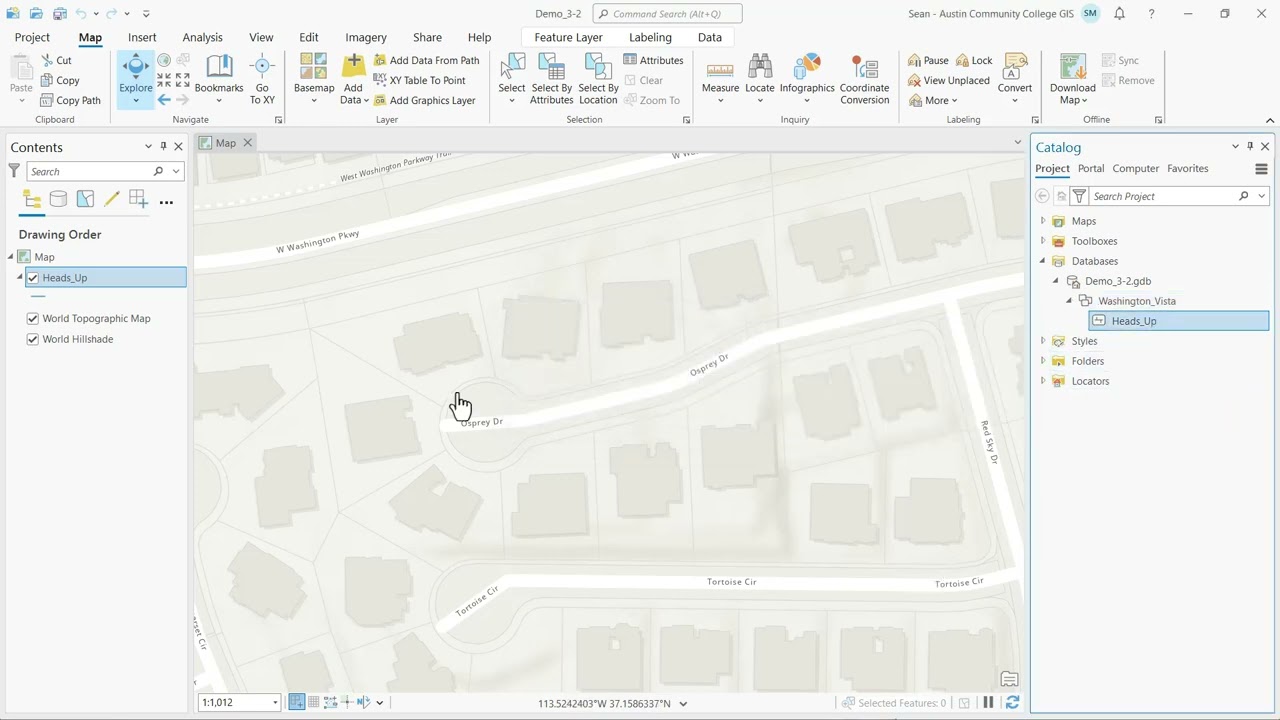Toggle Lock labels option

(x=974, y=60)
